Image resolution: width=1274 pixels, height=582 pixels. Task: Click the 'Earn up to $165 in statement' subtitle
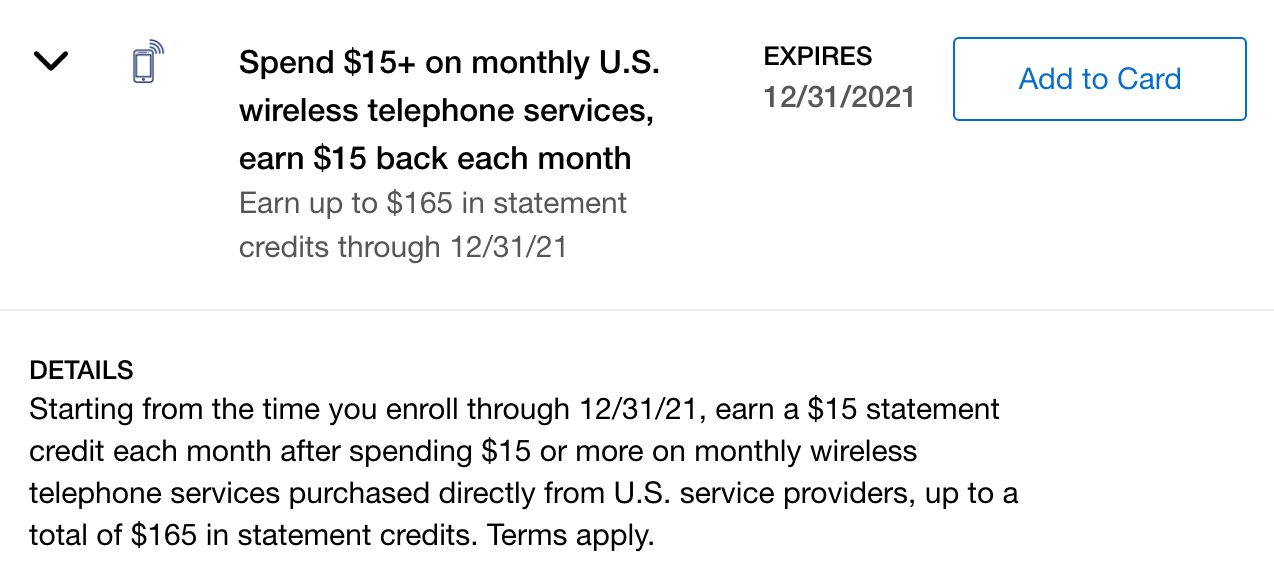[x=432, y=203]
